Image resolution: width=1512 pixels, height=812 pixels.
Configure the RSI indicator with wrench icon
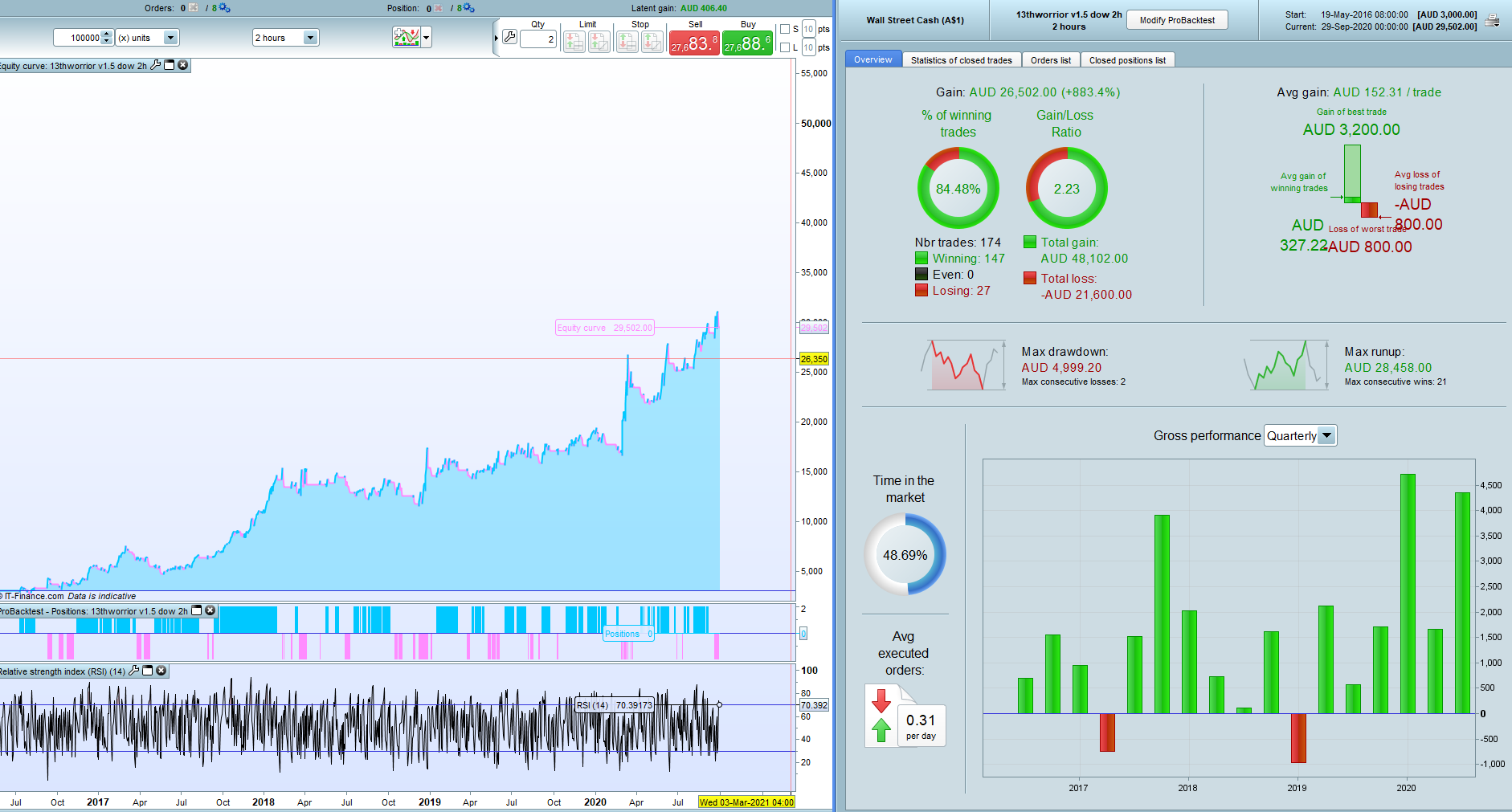[x=134, y=671]
